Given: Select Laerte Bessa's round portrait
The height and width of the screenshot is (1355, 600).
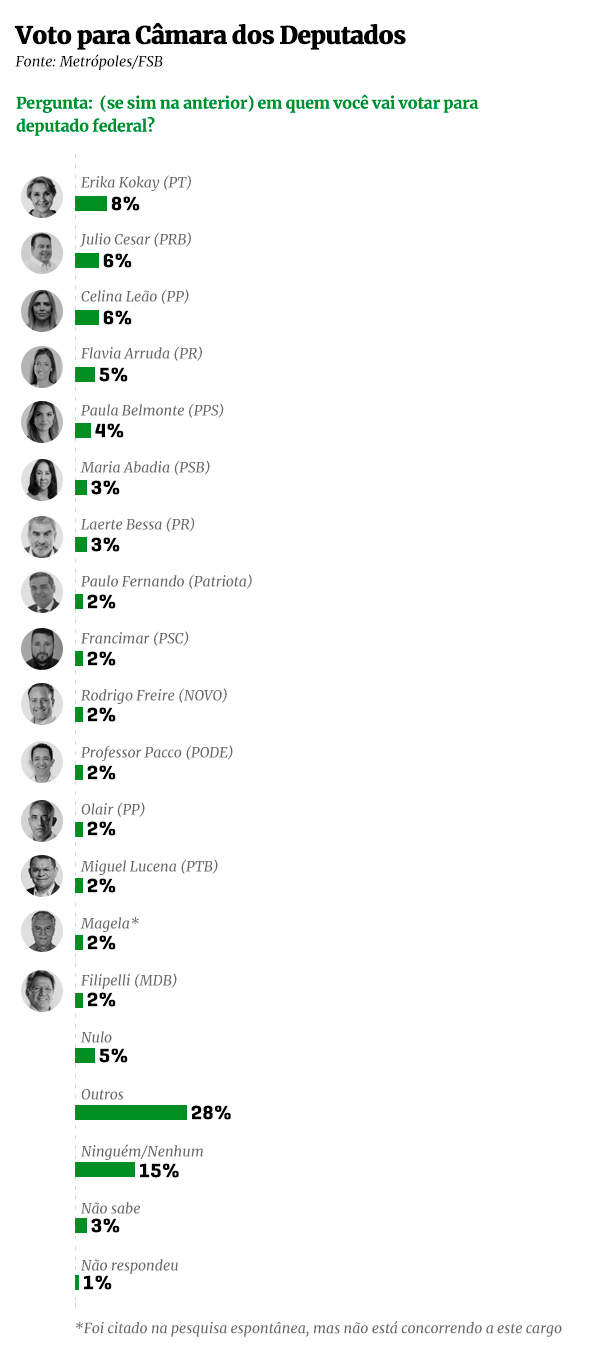Looking at the screenshot, I should [x=42, y=536].
